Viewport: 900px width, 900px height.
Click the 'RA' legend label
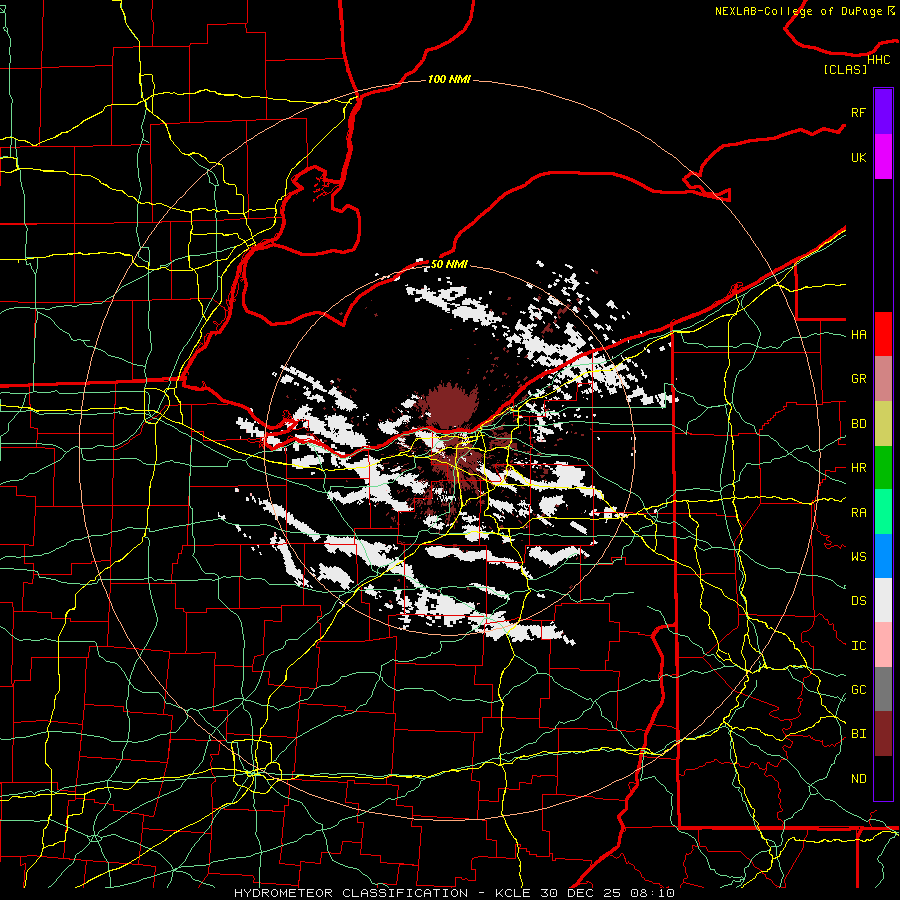click(858, 513)
